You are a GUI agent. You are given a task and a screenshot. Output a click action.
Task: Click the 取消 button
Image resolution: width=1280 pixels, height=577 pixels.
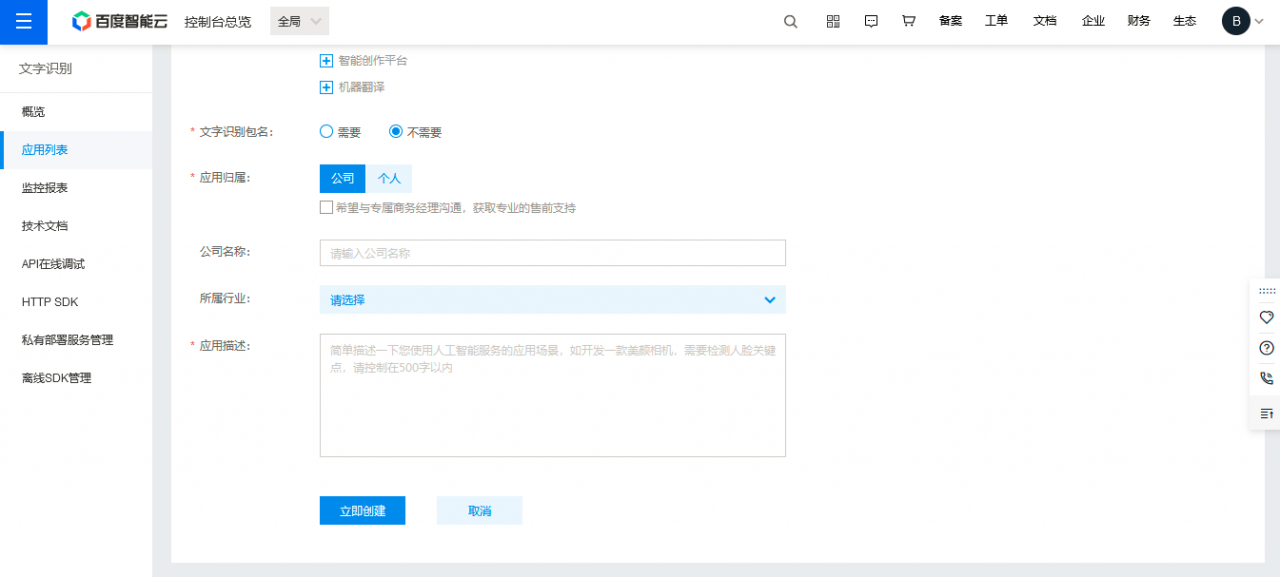479,510
